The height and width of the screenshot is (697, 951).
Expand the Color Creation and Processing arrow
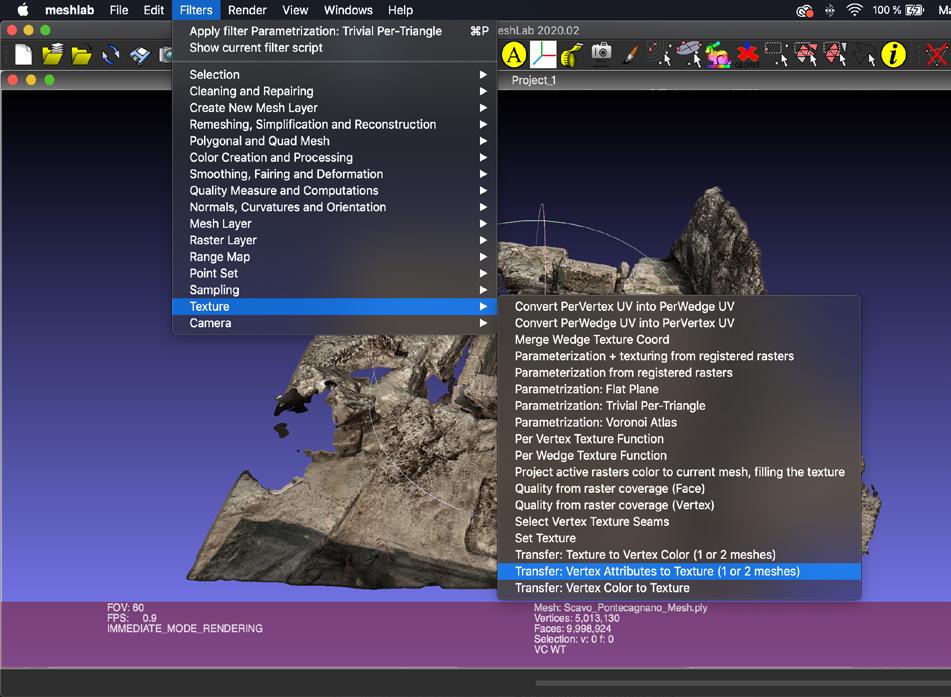point(483,157)
